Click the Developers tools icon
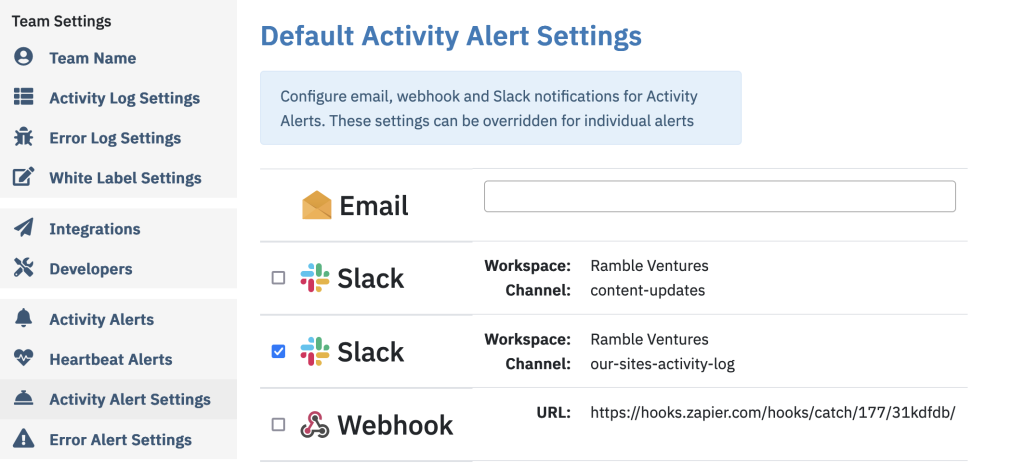The width and height of the screenshot is (1024, 463). point(24,268)
